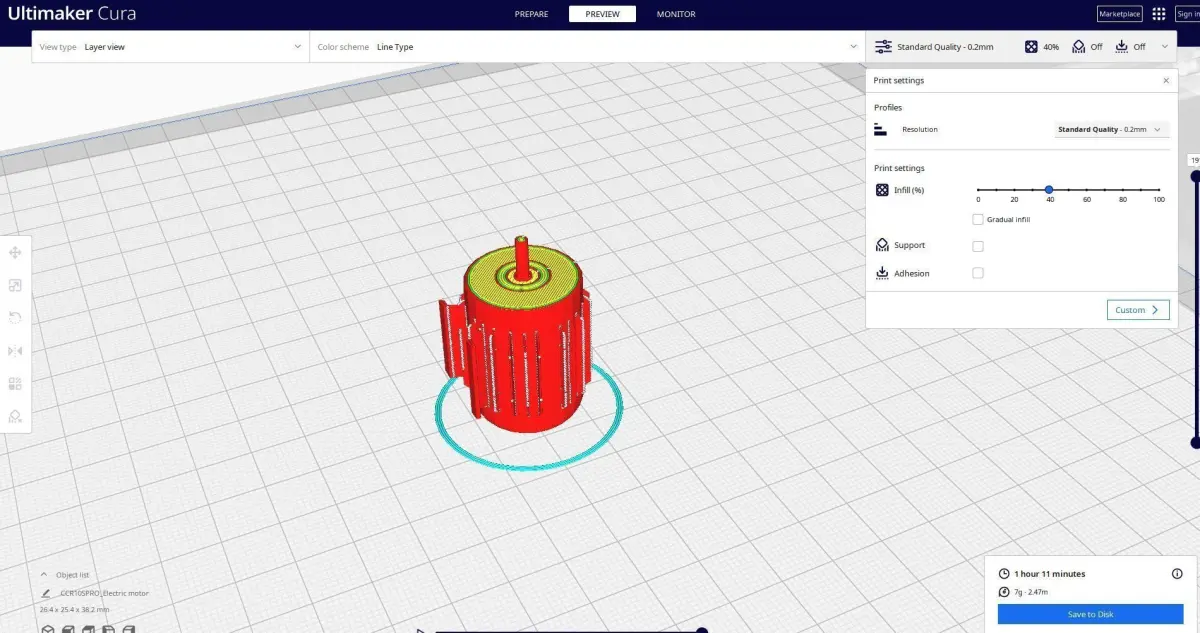Select the Per Model Settings tool
1200x633 pixels.
coord(15,383)
